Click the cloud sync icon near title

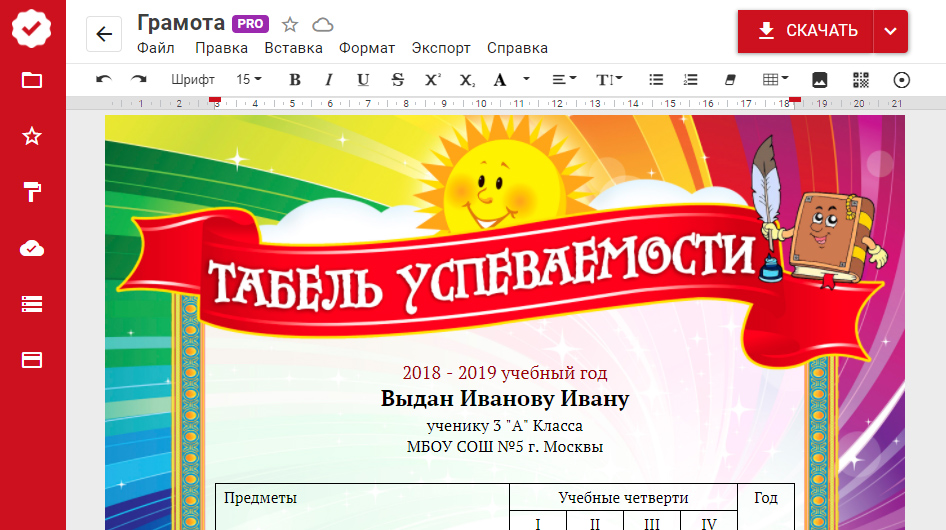coord(323,25)
